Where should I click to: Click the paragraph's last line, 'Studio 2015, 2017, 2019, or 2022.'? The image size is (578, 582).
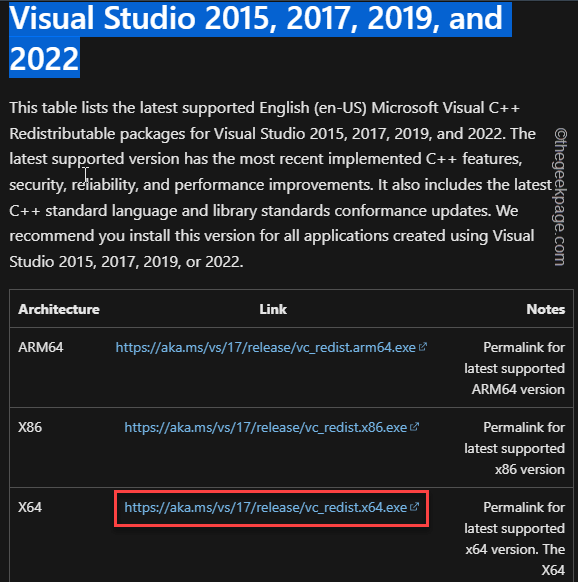click(x=126, y=262)
